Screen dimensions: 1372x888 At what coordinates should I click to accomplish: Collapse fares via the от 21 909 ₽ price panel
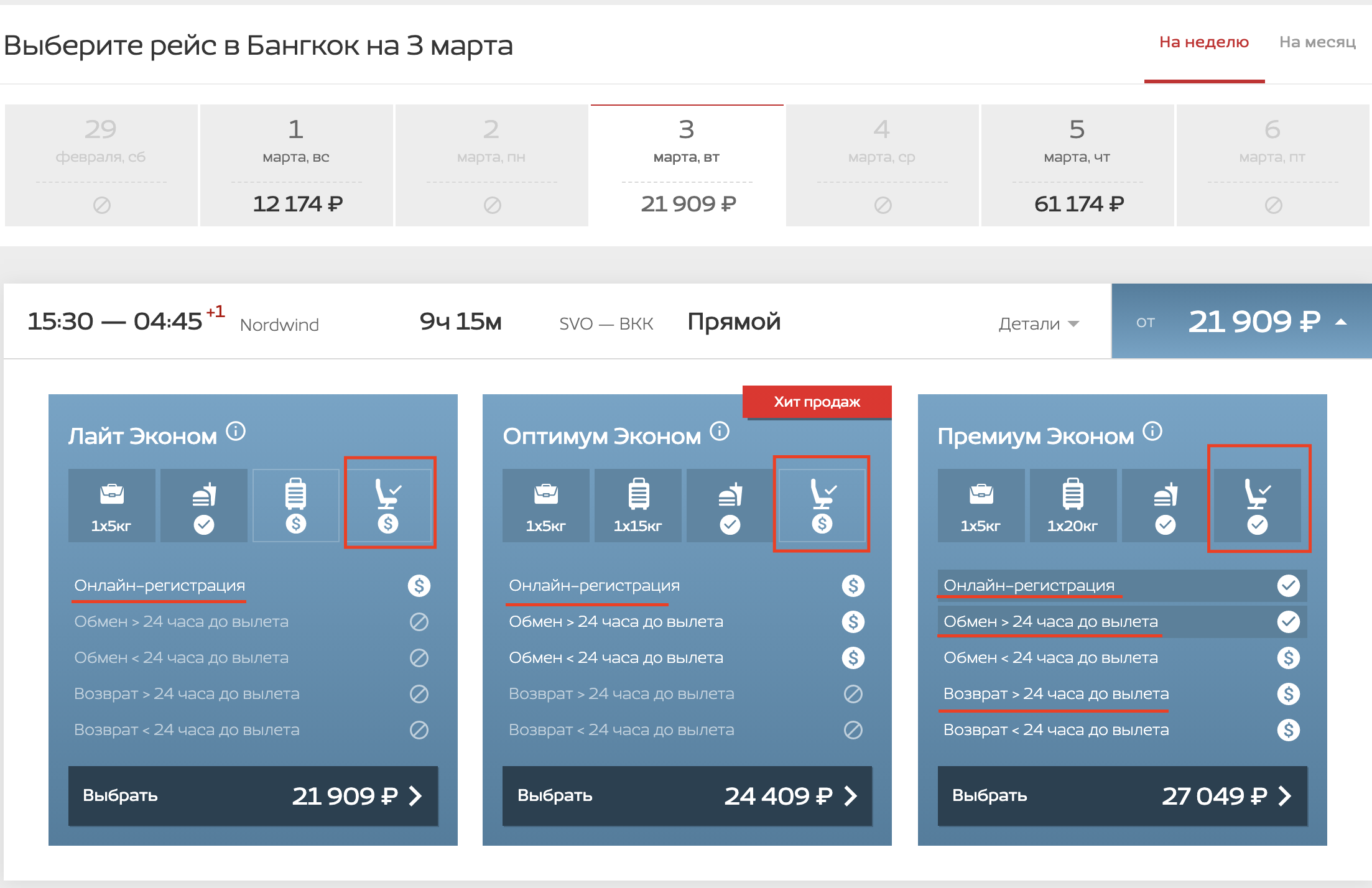(1241, 321)
